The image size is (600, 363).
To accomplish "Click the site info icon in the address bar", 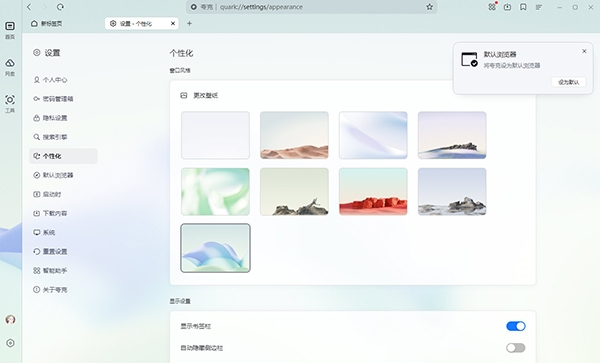I will click(x=194, y=7).
